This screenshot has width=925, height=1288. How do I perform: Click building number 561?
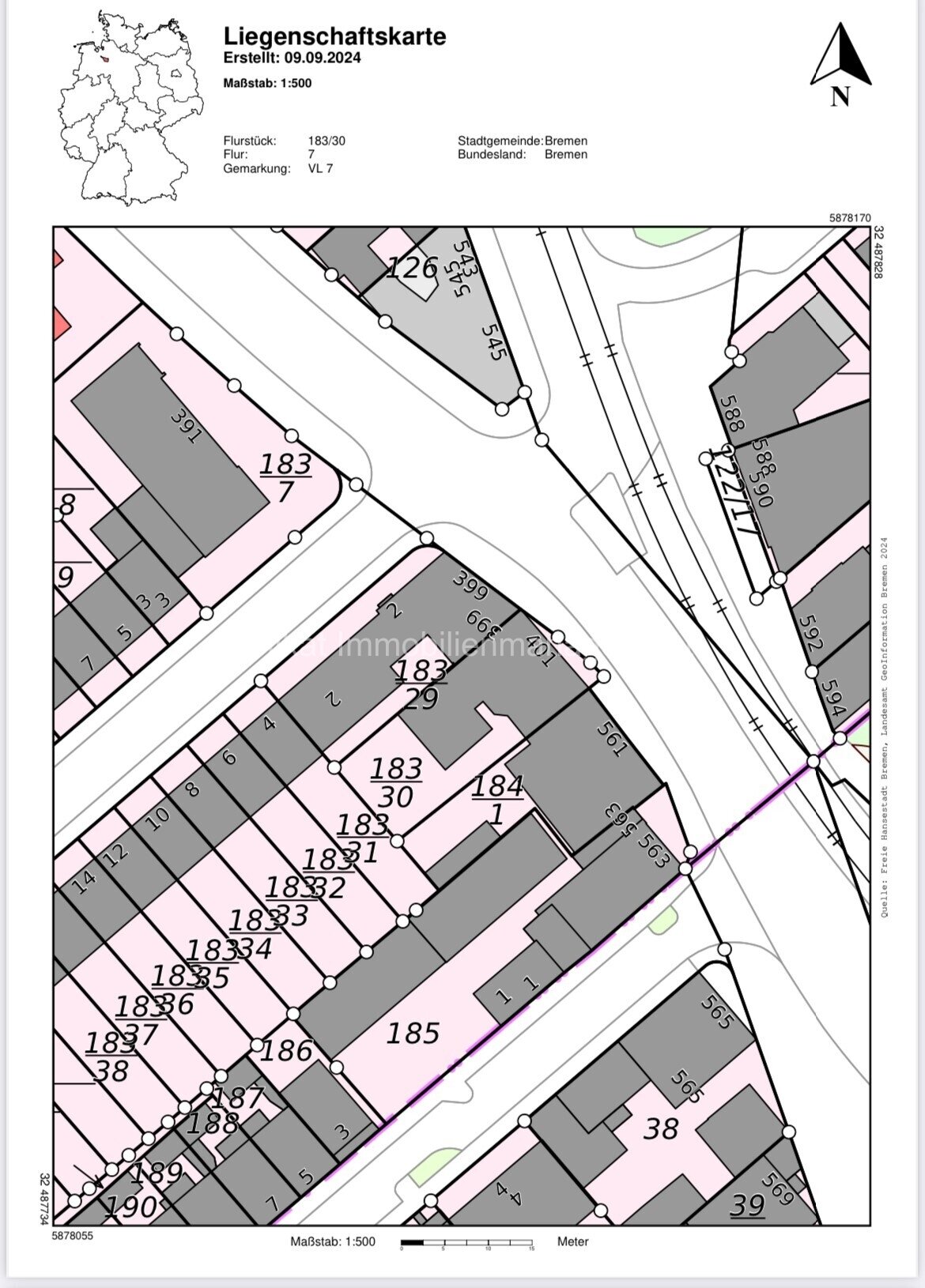[x=610, y=738]
